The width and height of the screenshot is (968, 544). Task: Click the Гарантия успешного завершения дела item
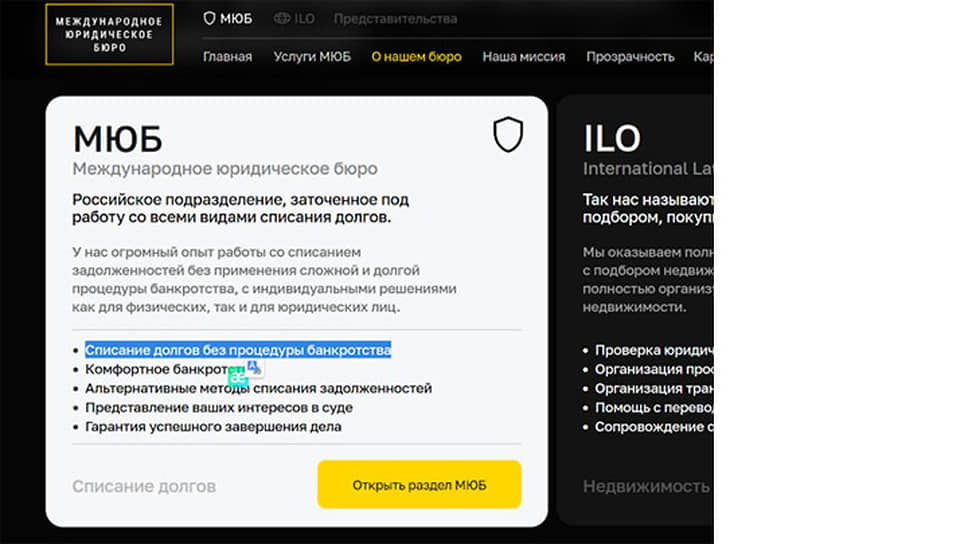tap(213, 427)
